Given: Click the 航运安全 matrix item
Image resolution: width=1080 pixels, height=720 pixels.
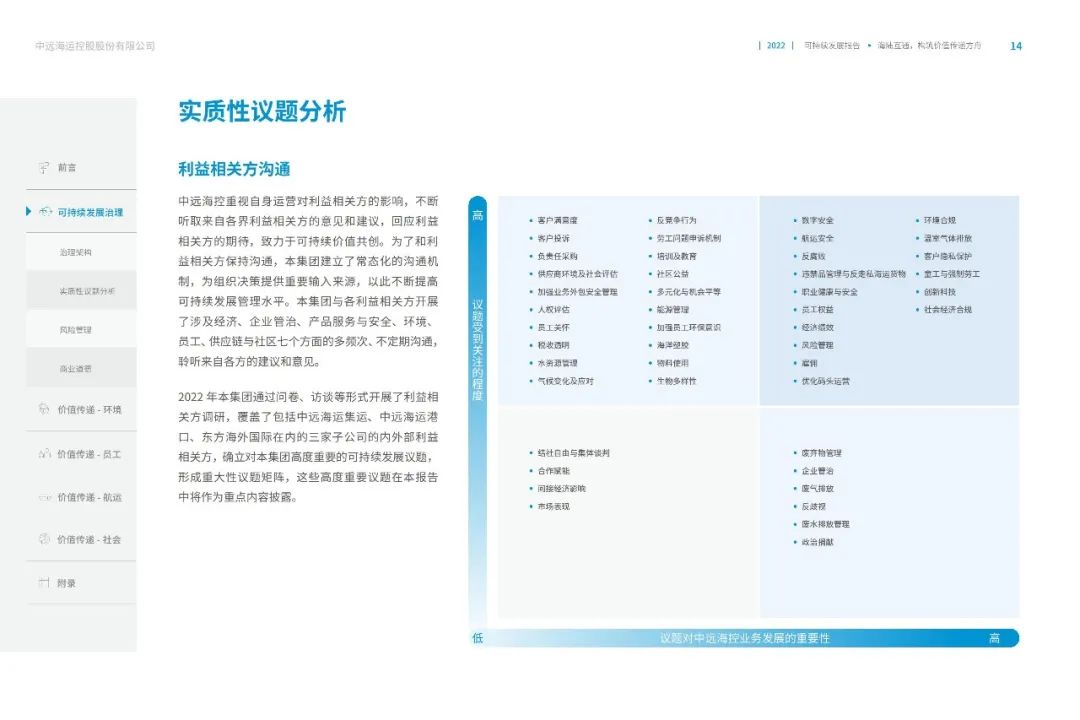Looking at the screenshot, I should point(818,238).
